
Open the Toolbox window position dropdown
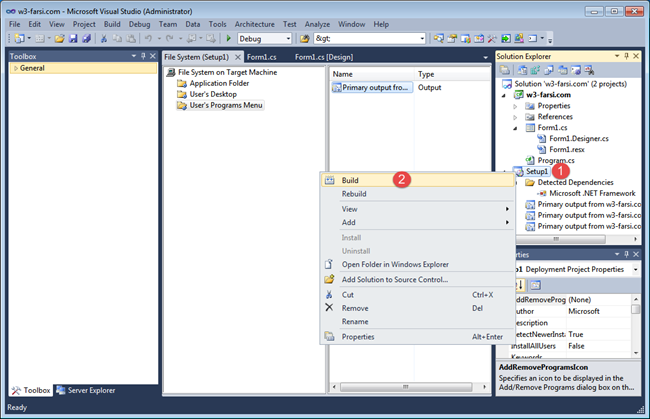coord(133,56)
